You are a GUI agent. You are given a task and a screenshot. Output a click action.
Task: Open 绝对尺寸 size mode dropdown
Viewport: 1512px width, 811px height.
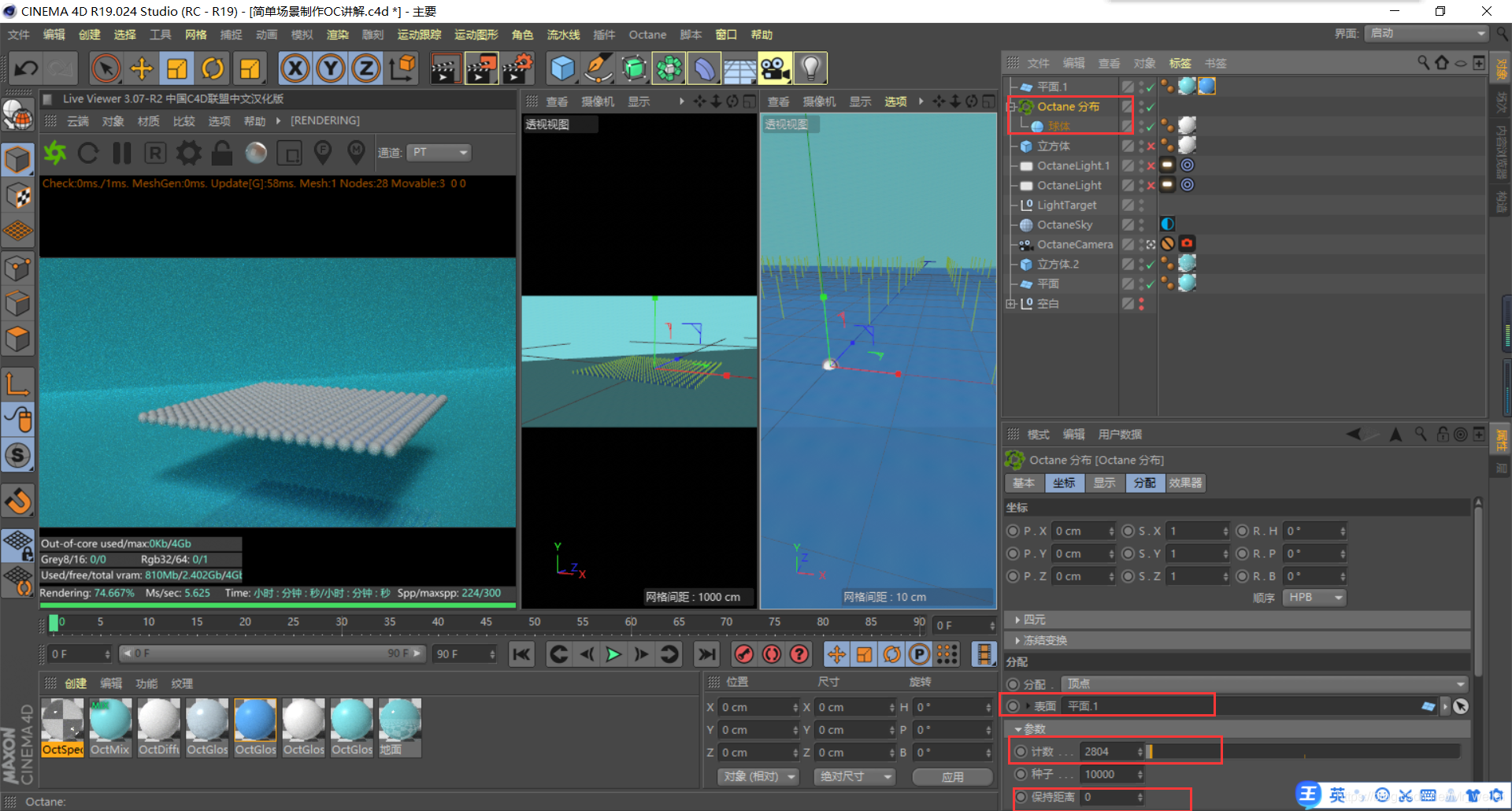pyautogui.click(x=855, y=777)
